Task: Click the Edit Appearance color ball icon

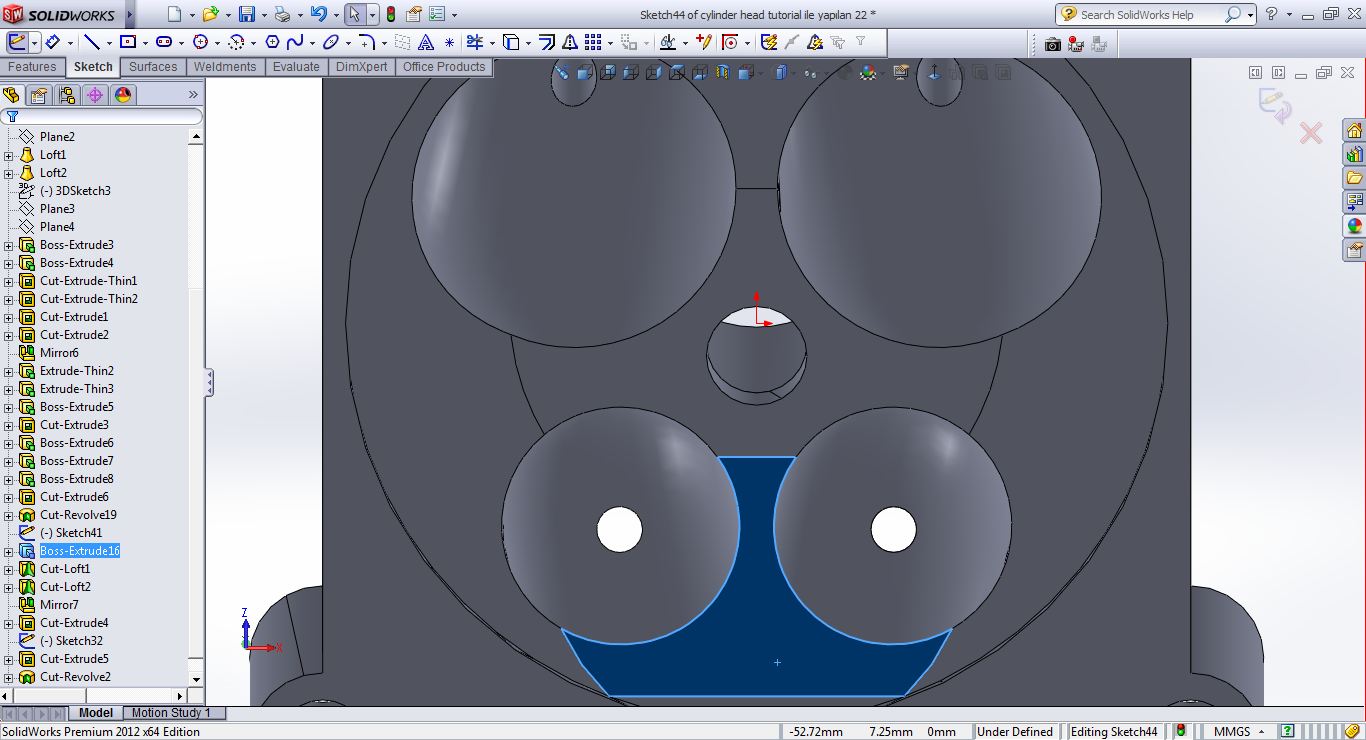Action: [x=868, y=72]
